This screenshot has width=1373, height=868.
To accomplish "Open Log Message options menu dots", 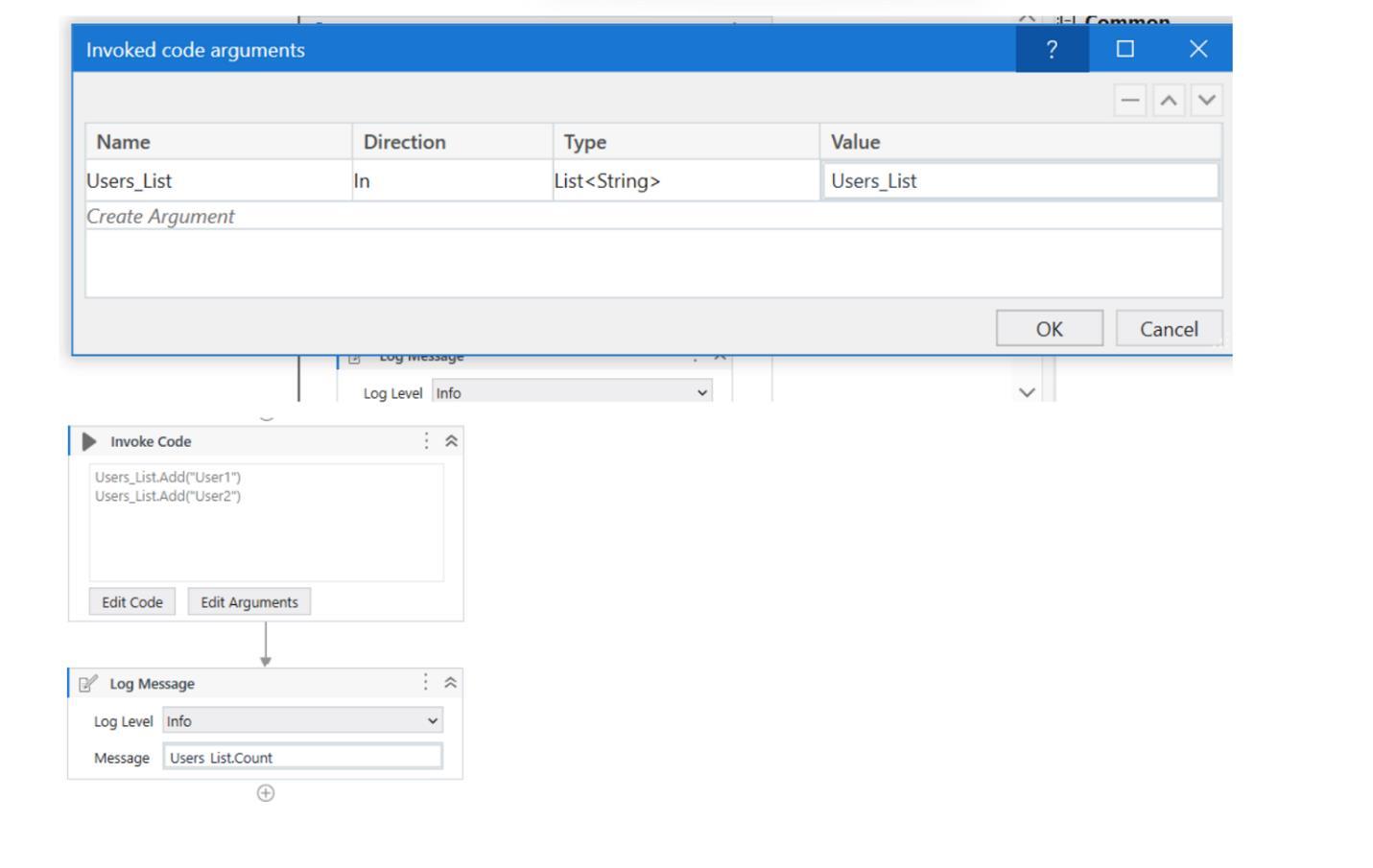I will pyautogui.click(x=426, y=683).
